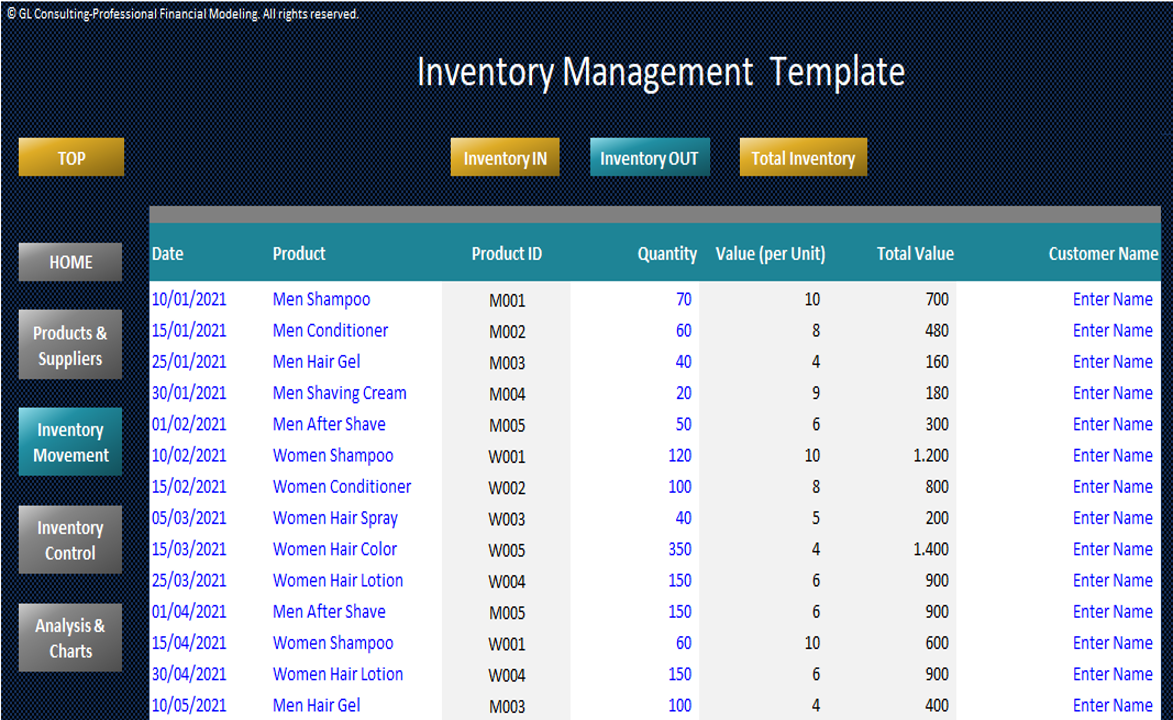
Task: Click the Total Value column header
Action: tap(915, 254)
